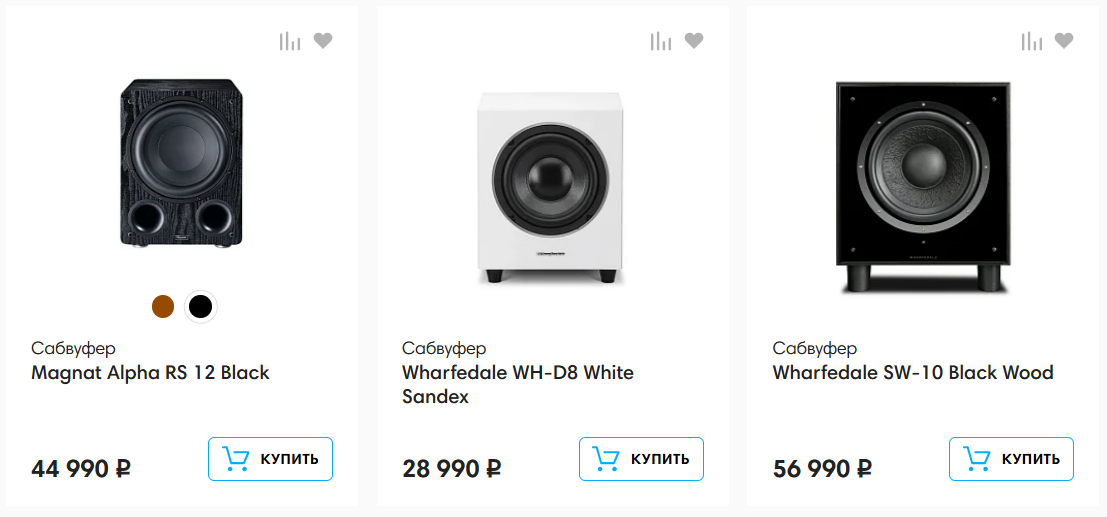Viewport: 1107px width, 517px height.
Task: Click Сабвуфер label above Wharfedale SW-10
Action: point(814,349)
